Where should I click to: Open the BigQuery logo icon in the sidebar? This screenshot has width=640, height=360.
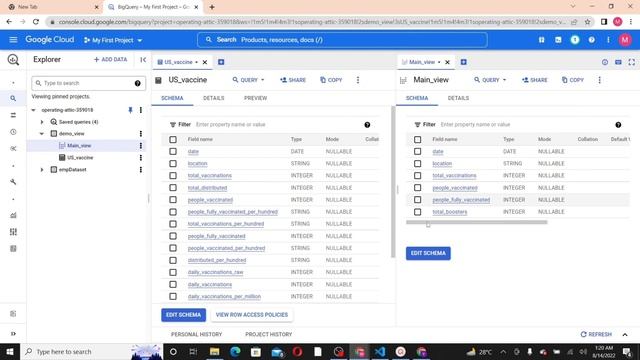tap(13, 60)
